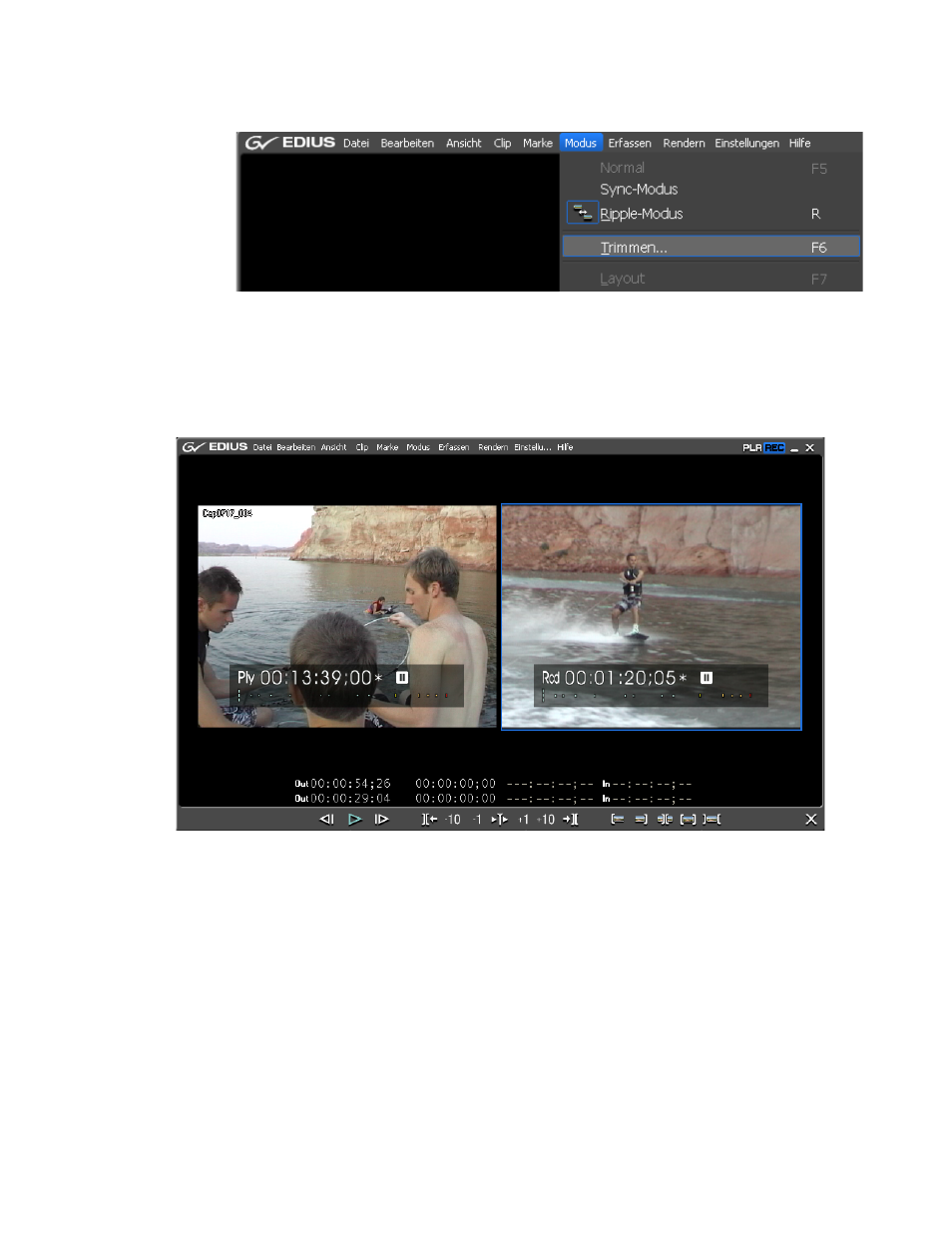Click the right recorder preview image

click(652, 616)
